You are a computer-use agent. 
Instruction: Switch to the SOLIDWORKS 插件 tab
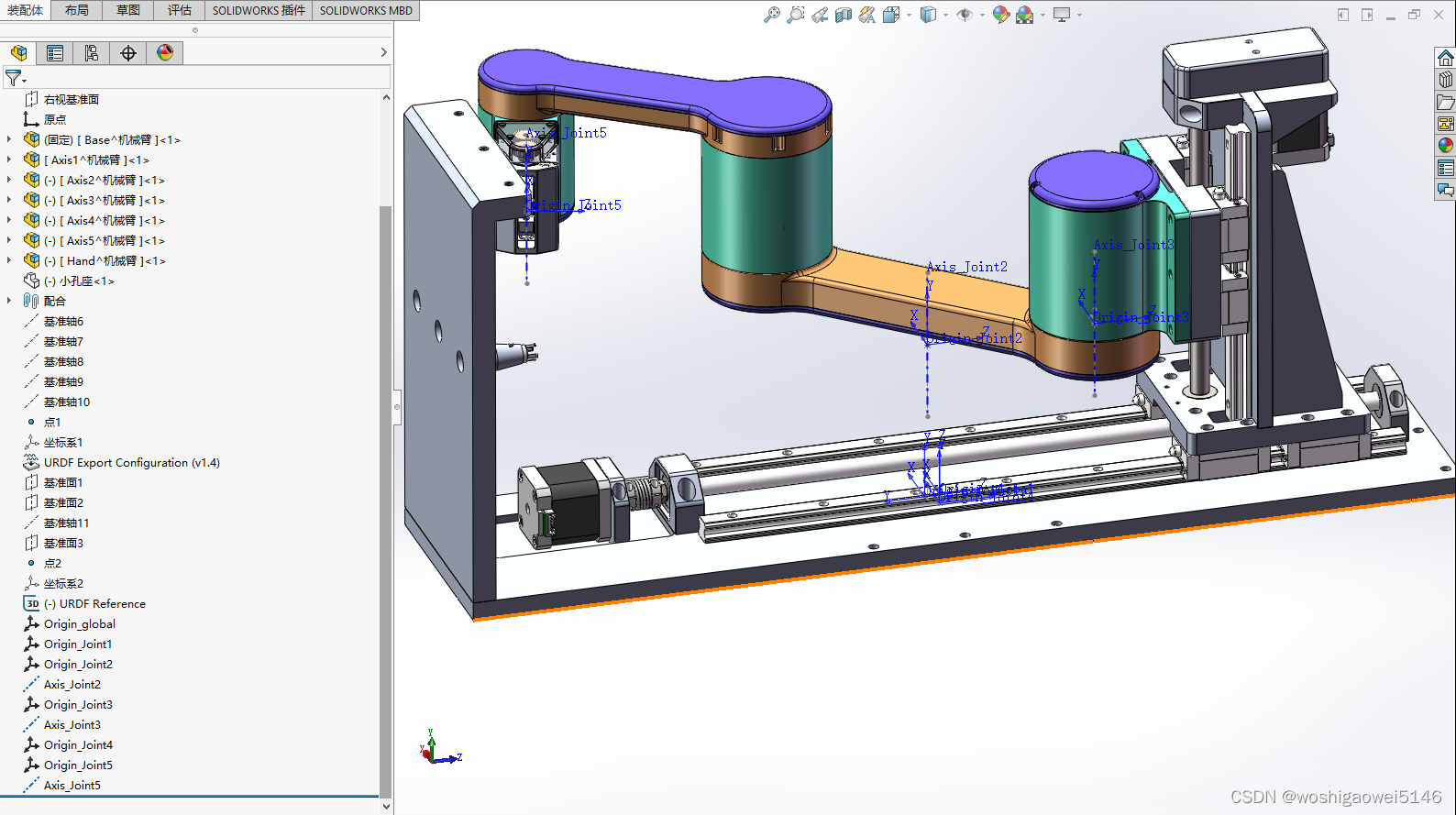(x=259, y=10)
